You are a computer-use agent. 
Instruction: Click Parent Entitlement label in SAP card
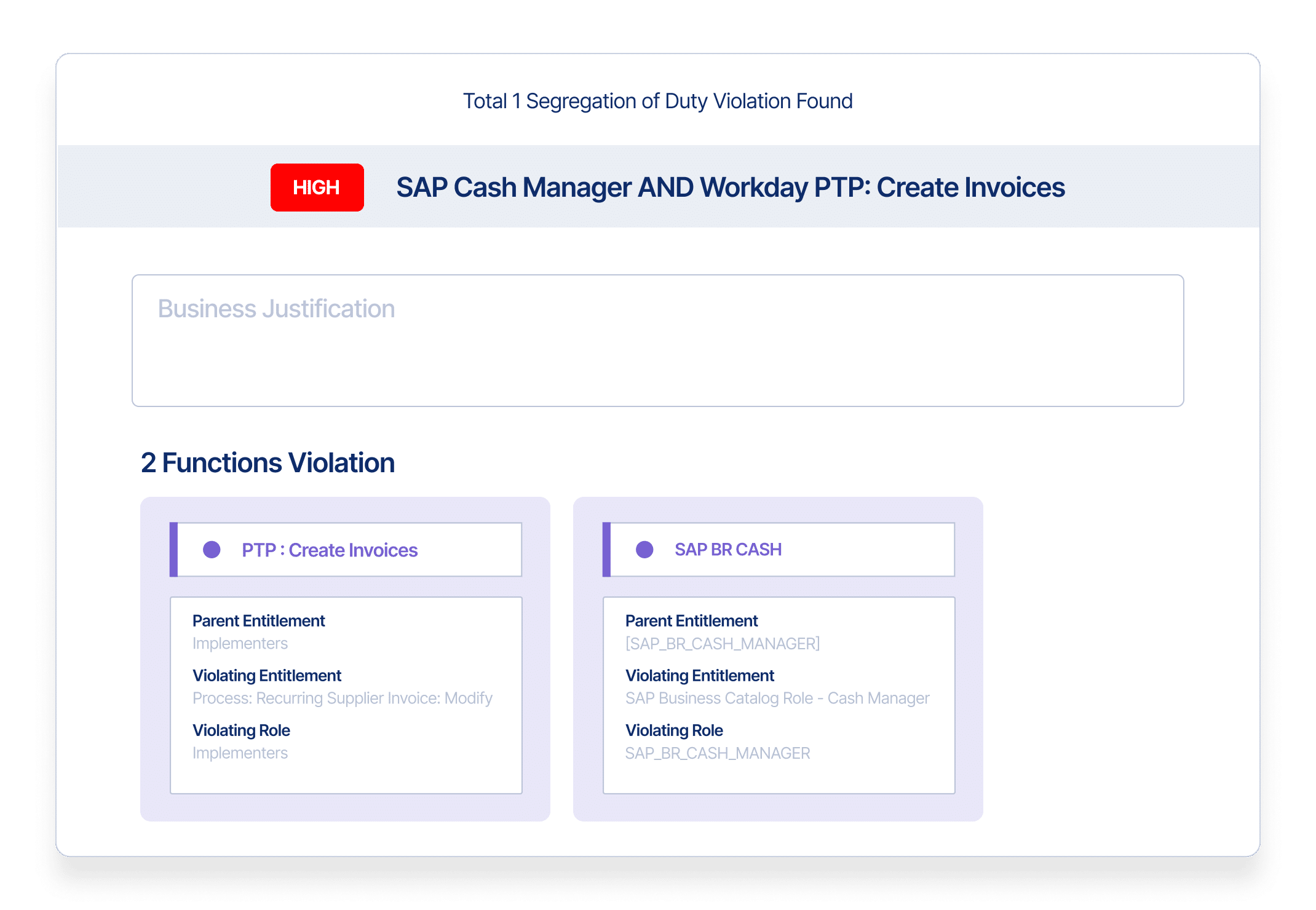pos(691,621)
